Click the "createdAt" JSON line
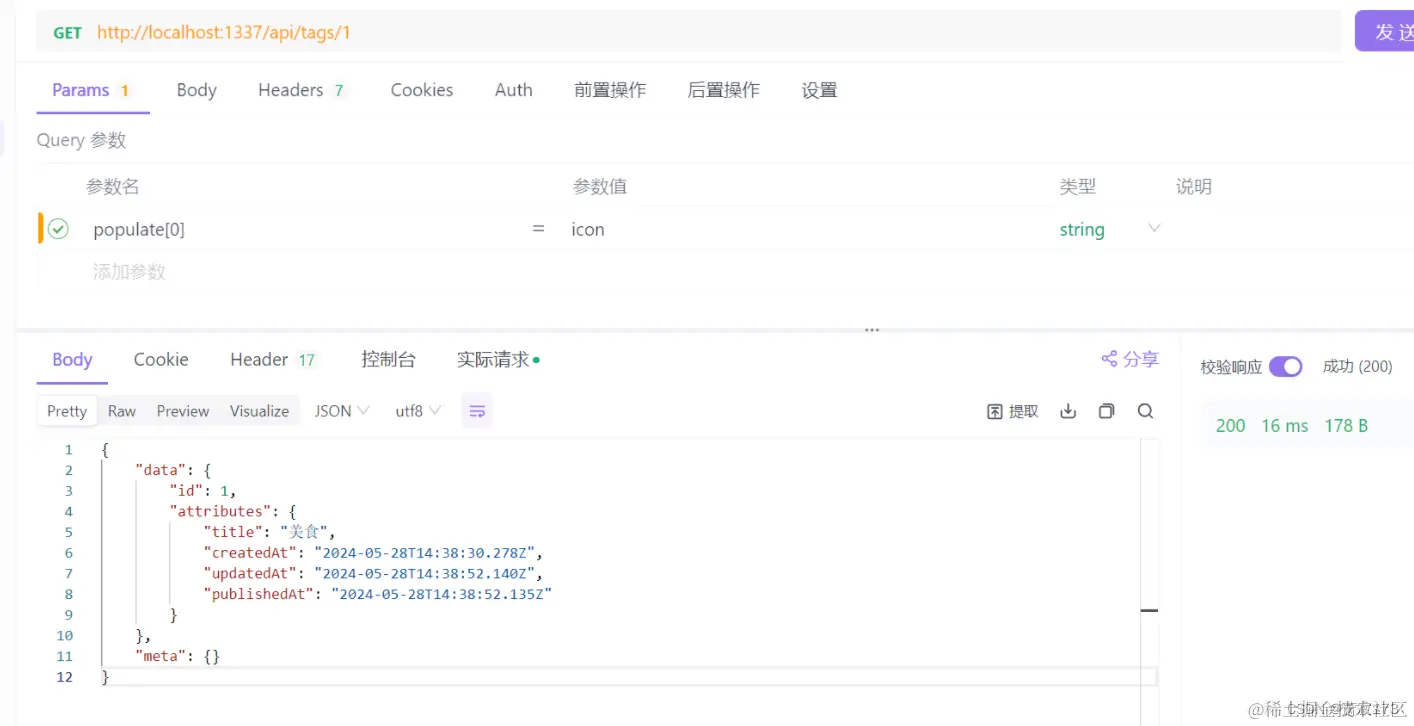This screenshot has width=1414, height=726. click(373, 553)
